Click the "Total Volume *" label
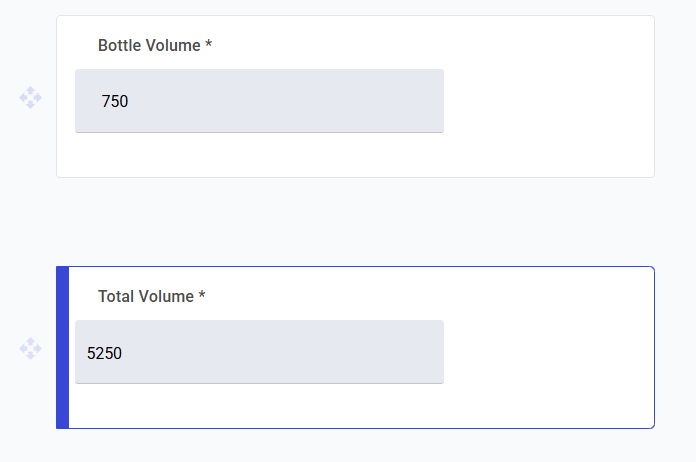 151,297
